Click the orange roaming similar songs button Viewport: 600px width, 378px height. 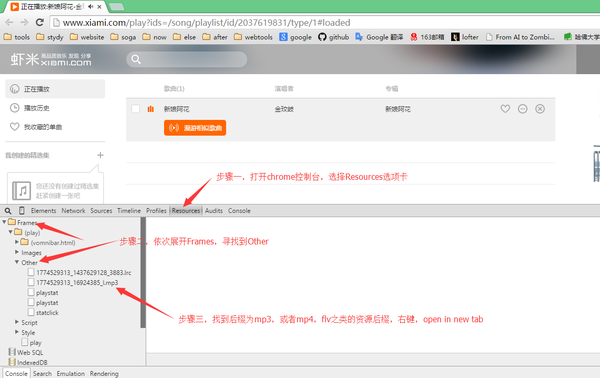[x=195, y=128]
